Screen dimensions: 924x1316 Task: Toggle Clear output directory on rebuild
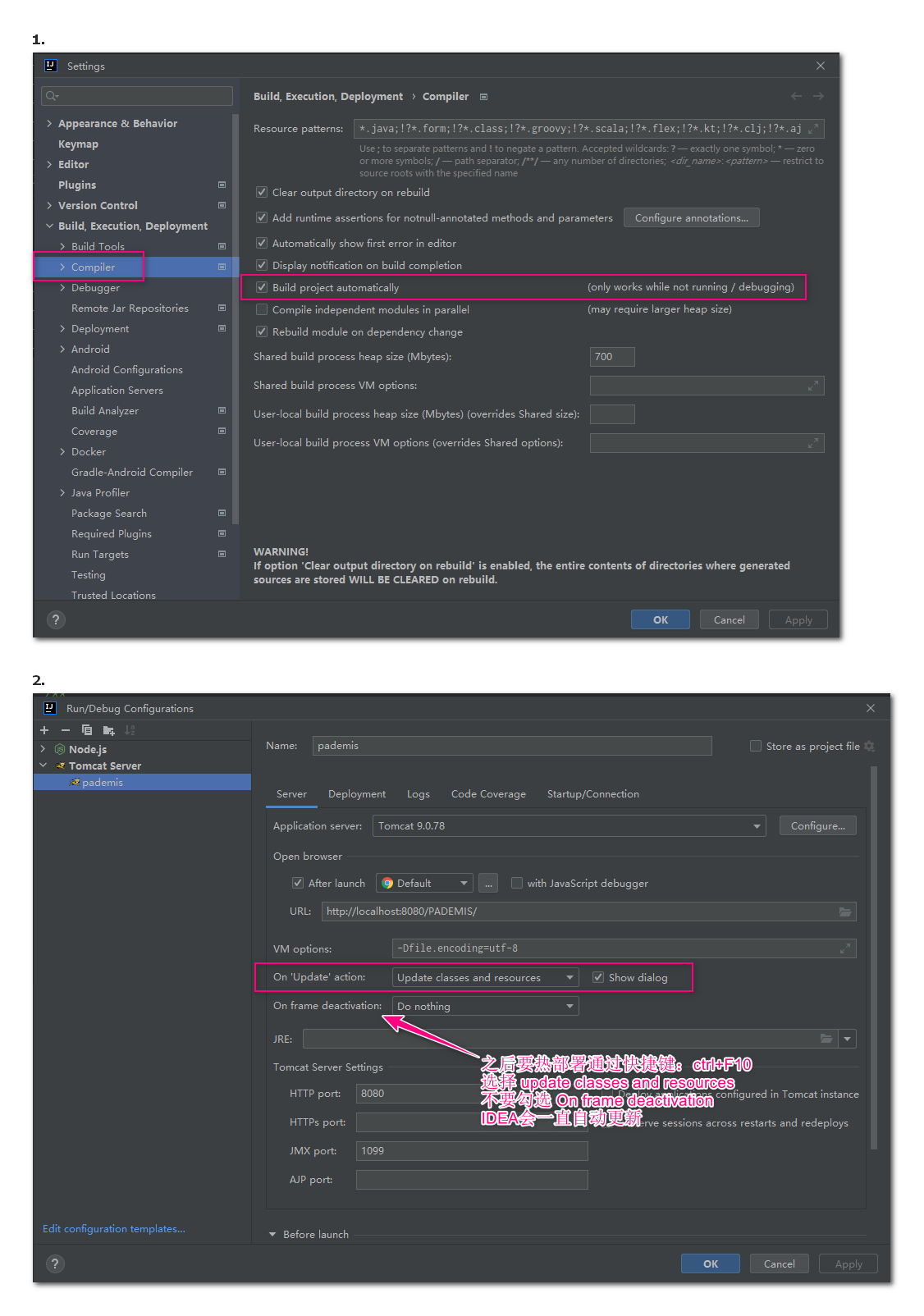(x=262, y=192)
